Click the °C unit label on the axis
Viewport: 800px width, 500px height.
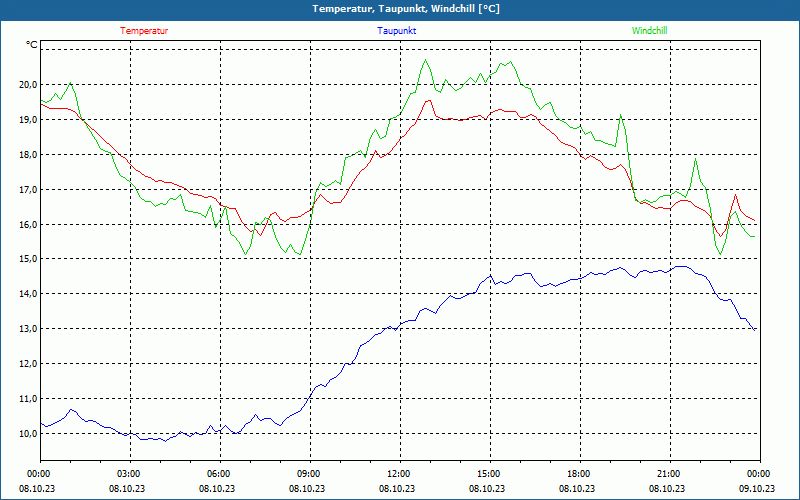(32, 45)
